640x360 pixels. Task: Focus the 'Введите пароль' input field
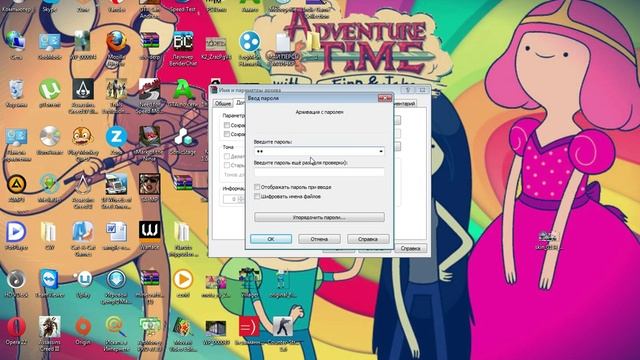pyautogui.click(x=319, y=151)
